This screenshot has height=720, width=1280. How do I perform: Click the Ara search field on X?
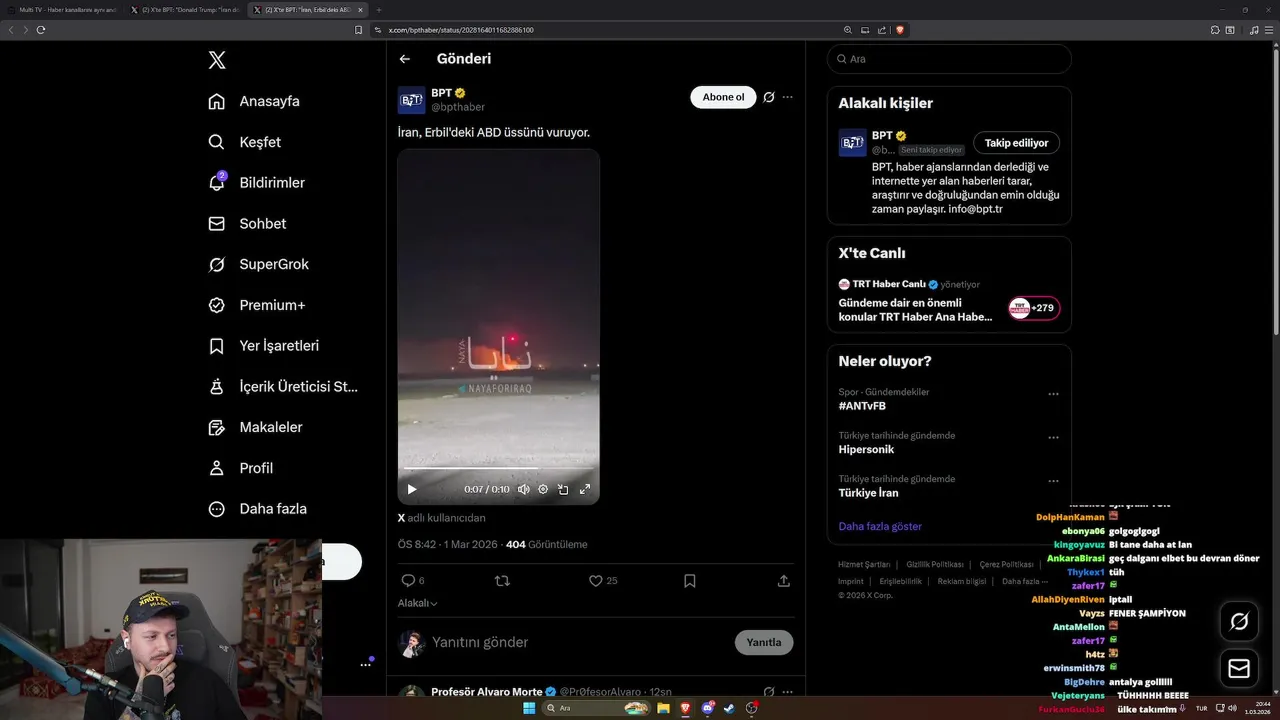pyautogui.click(x=949, y=59)
